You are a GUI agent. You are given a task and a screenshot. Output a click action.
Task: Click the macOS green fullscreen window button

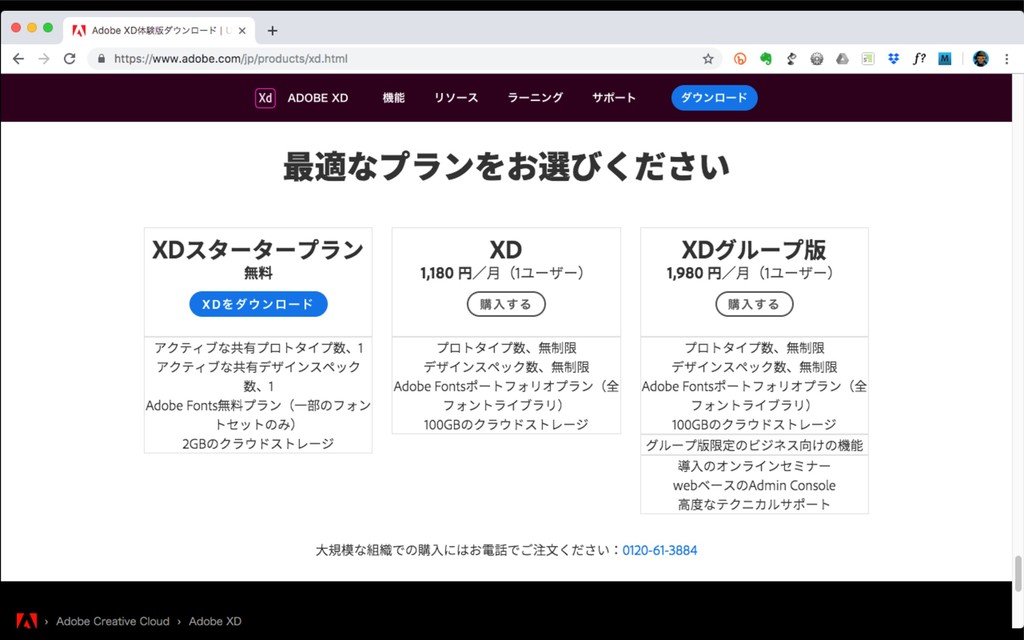(x=48, y=27)
